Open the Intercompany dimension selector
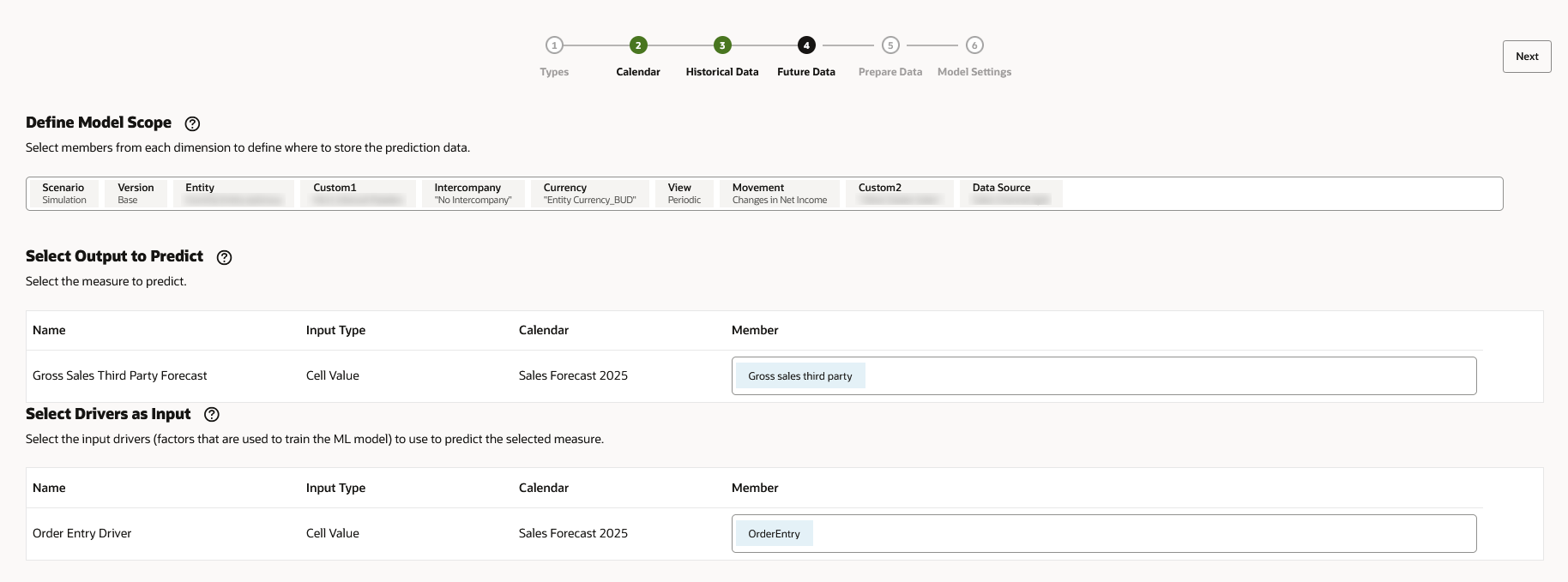The image size is (1568, 582). tap(473, 194)
